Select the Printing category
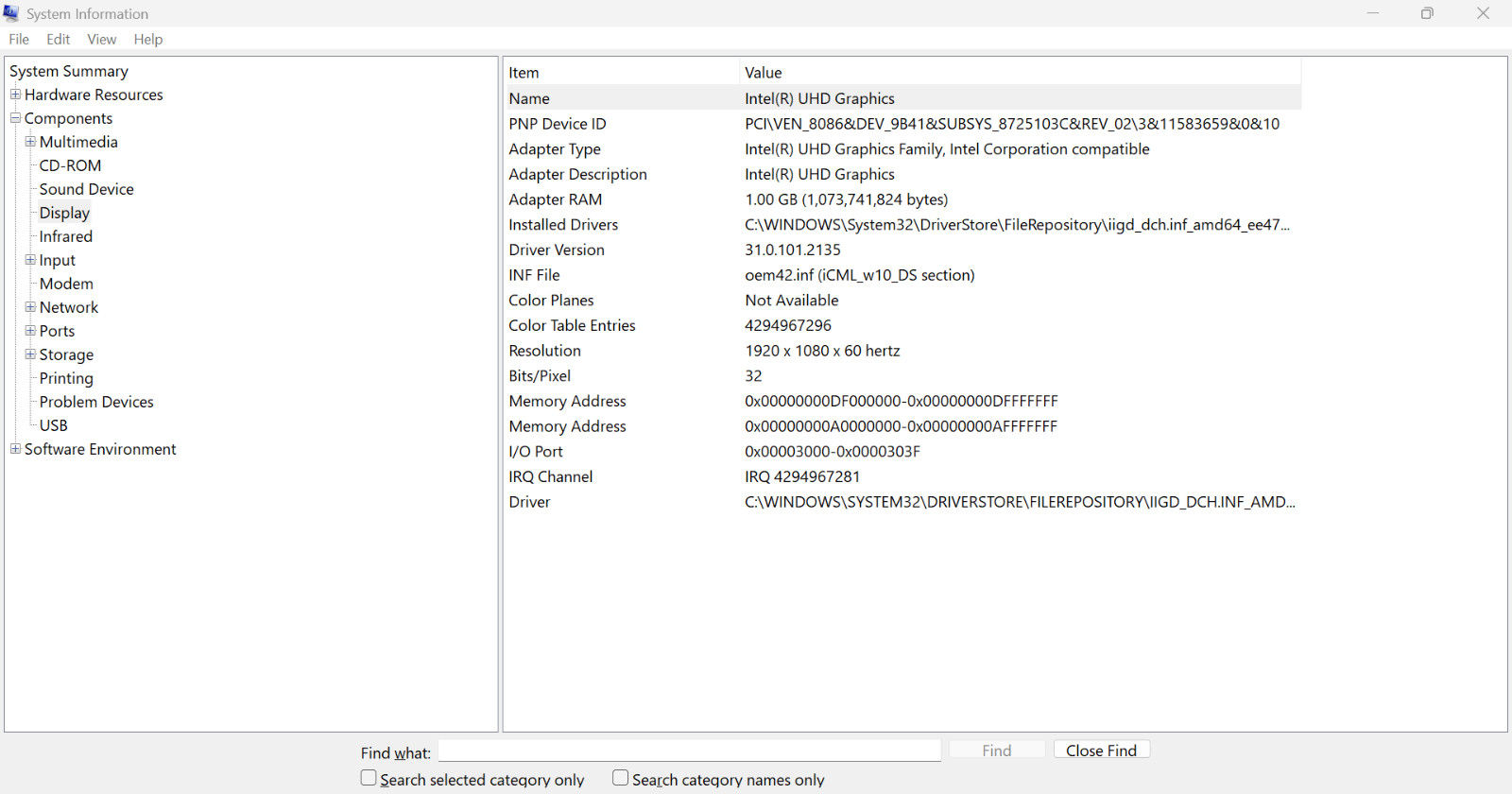The height and width of the screenshot is (794, 1512). pyautogui.click(x=66, y=378)
